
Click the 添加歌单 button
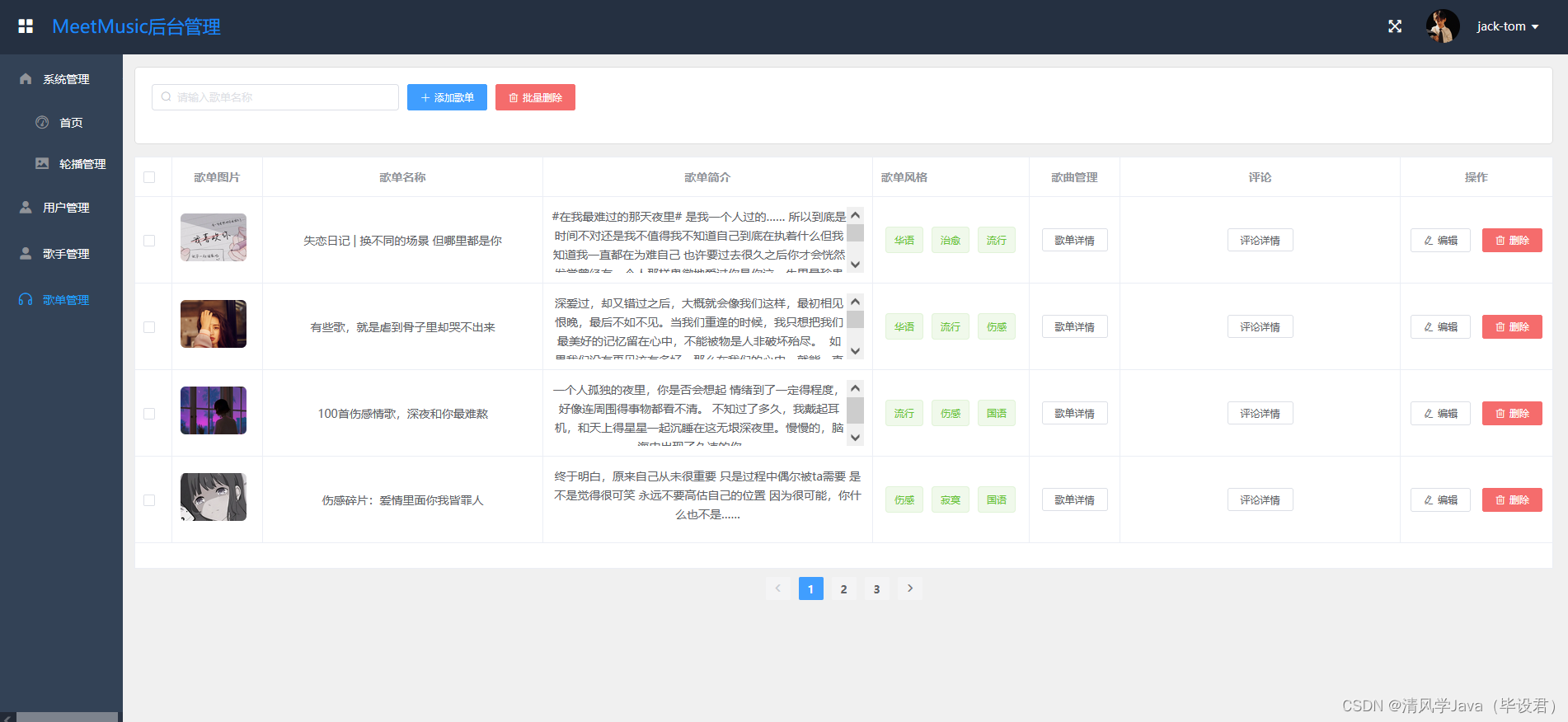click(447, 97)
